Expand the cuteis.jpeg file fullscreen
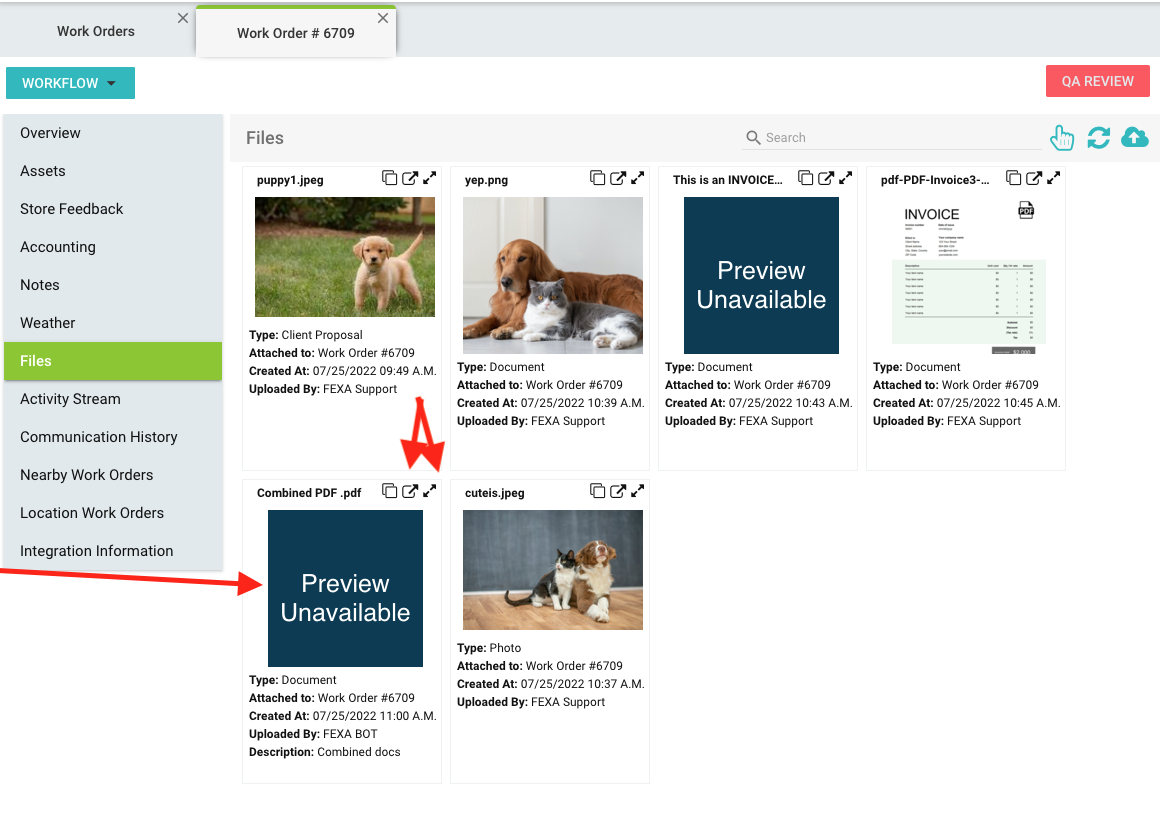1160x834 pixels. pyautogui.click(x=637, y=491)
